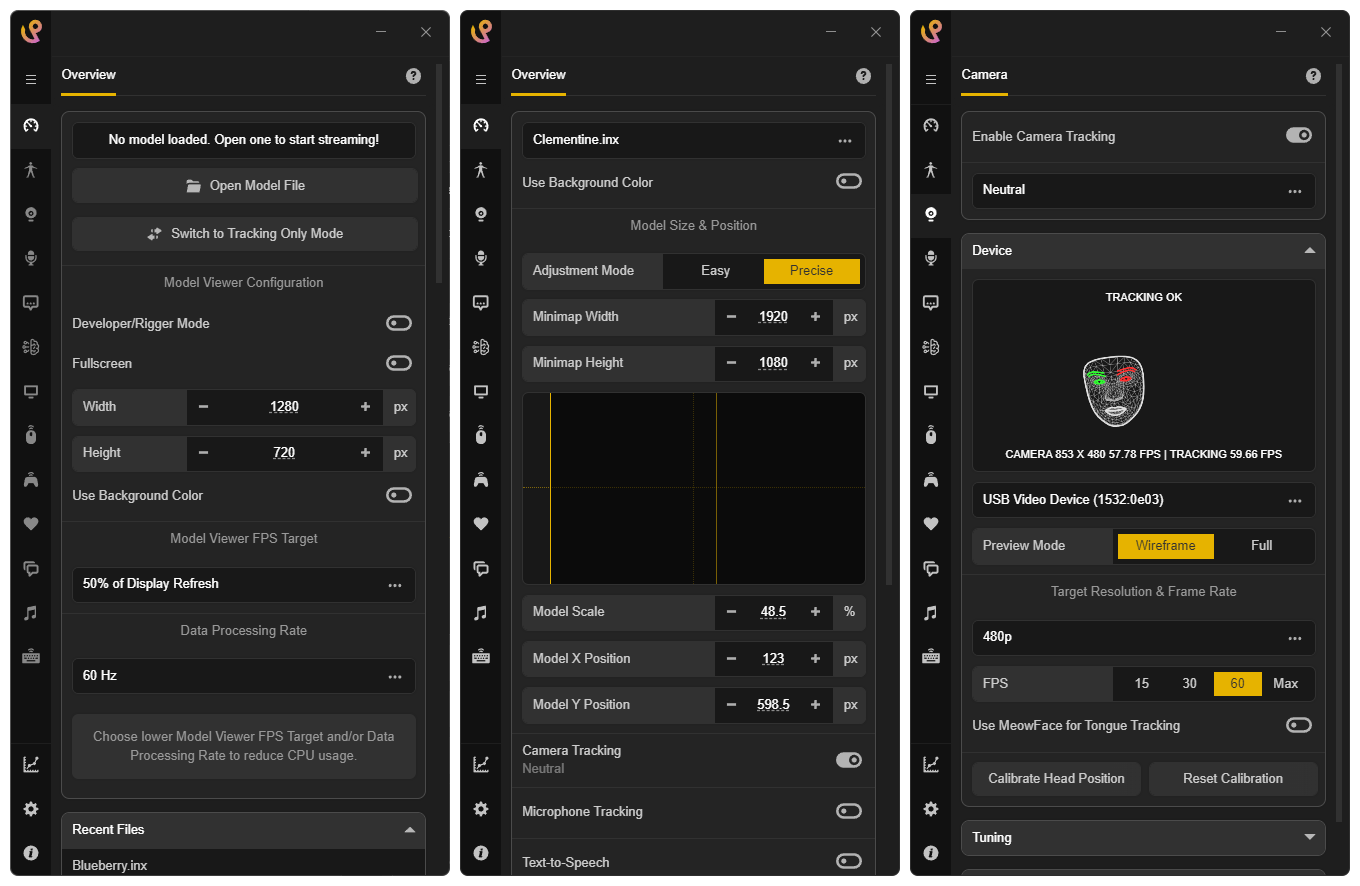Screen dimensions: 1360x886
Task: Open the 50% of Display Refresh dropdown
Action: tap(244, 584)
